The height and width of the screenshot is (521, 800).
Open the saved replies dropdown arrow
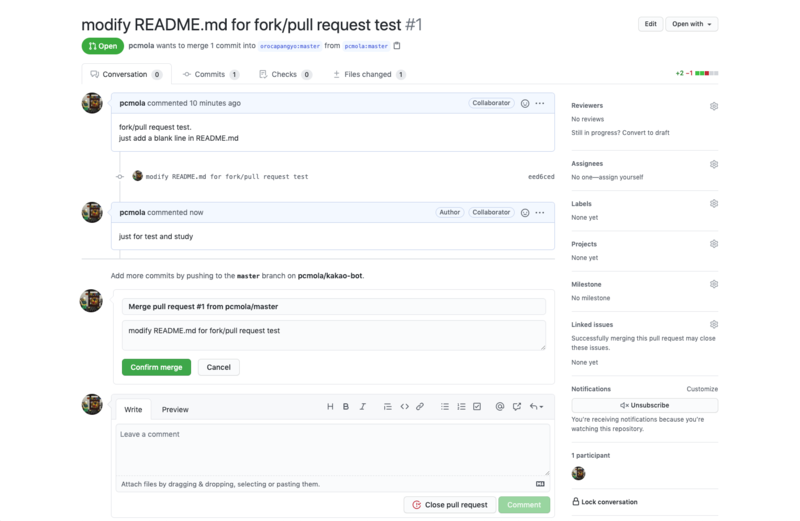(x=536, y=407)
